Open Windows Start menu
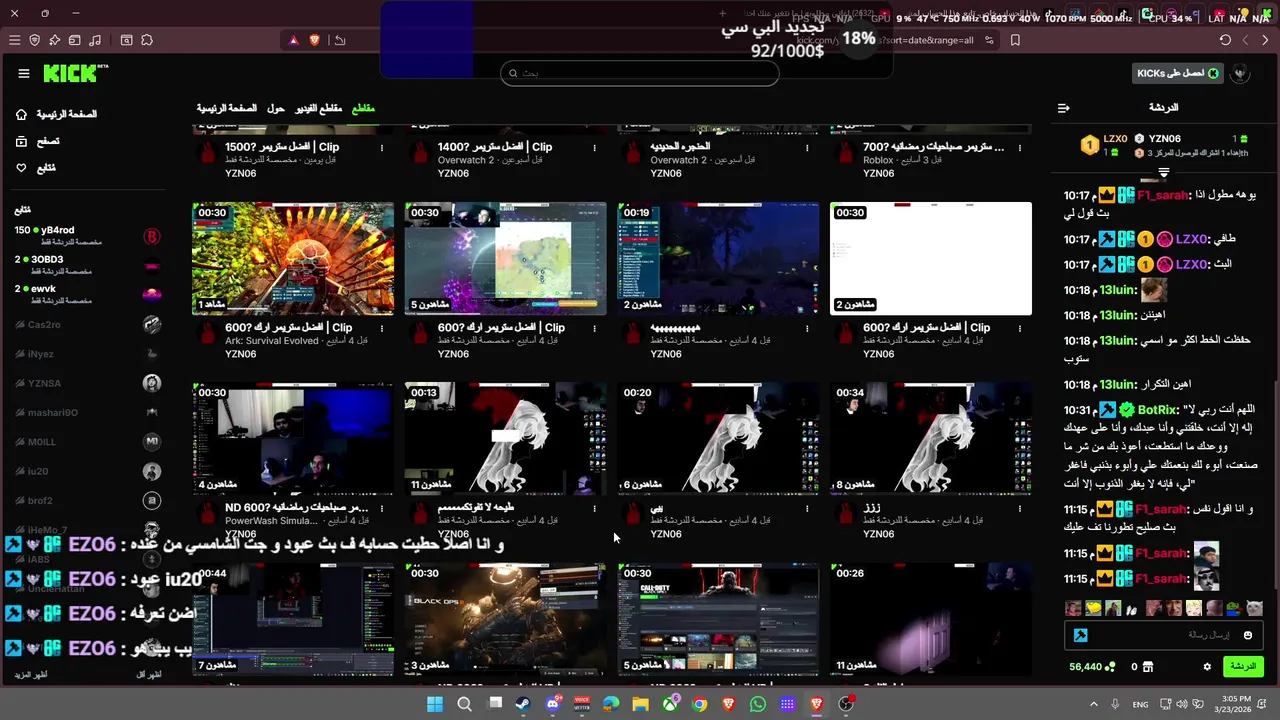The width and height of the screenshot is (1280, 720). tap(435, 704)
